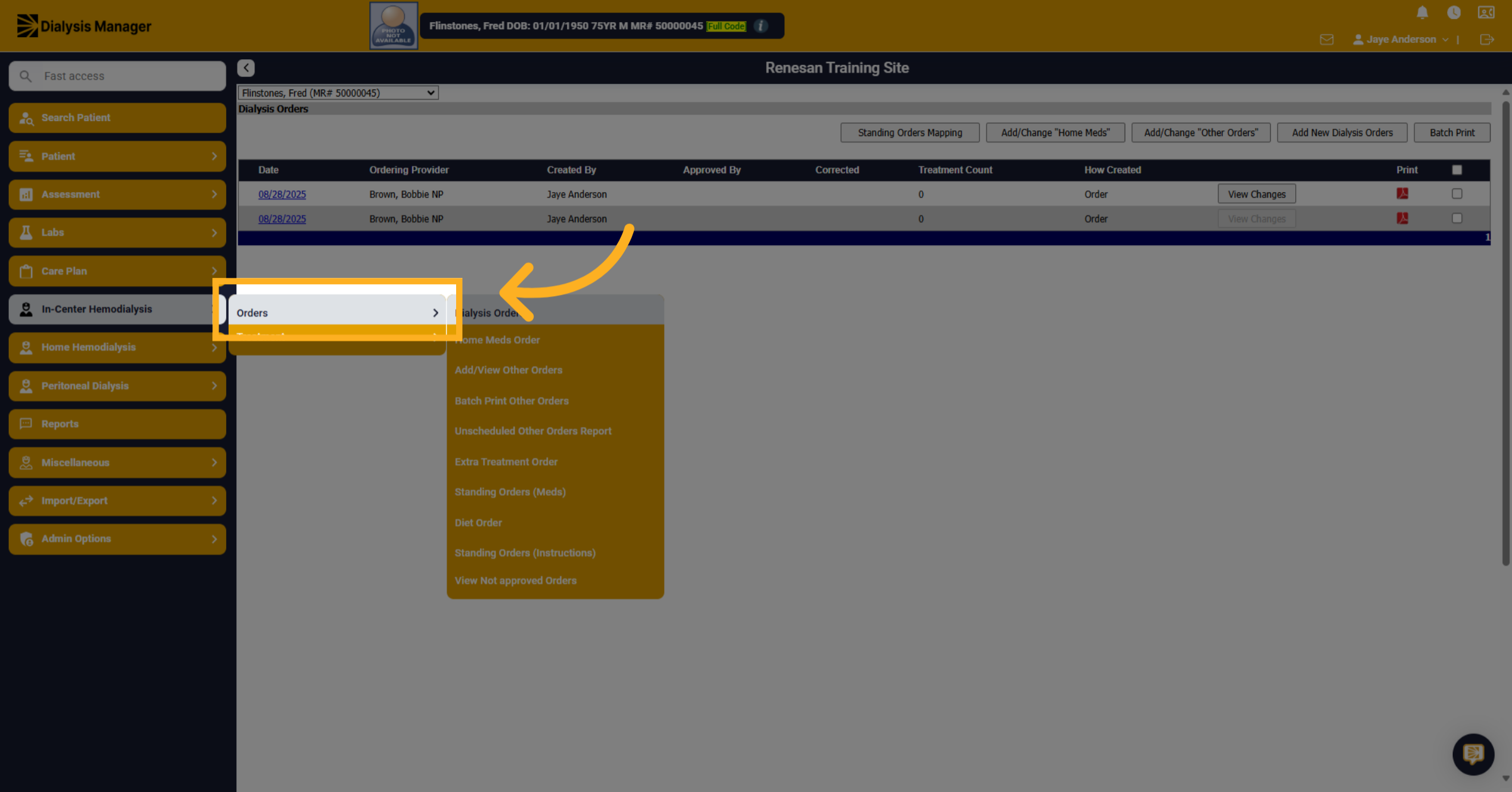Expand the Miscellaneous sidebar menu
The width and height of the screenshot is (1512, 792).
[117, 462]
